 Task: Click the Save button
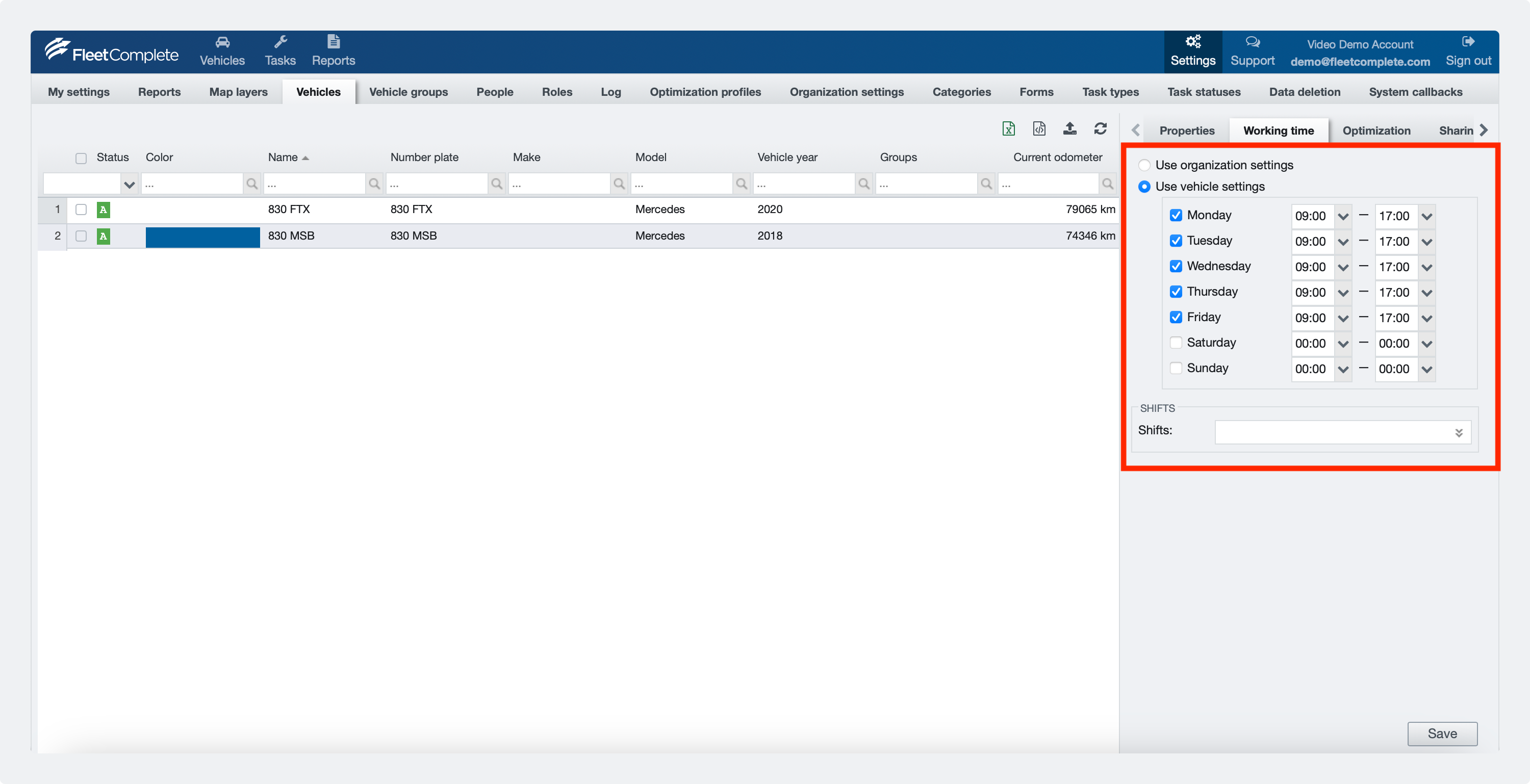[x=1442, y=733]
